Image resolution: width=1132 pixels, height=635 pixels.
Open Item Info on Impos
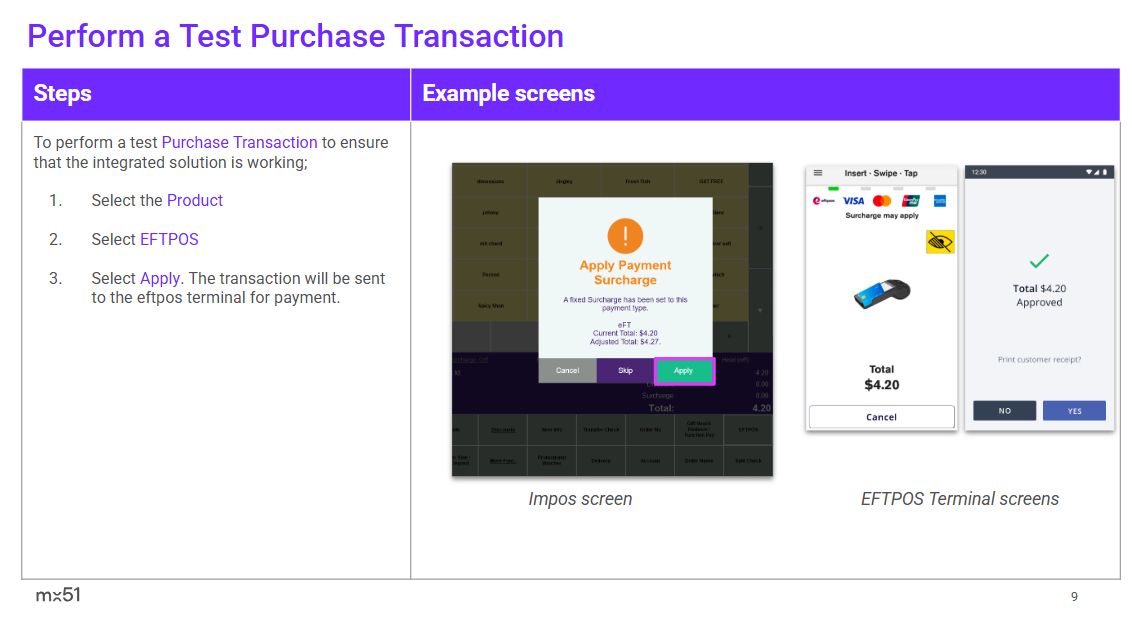point(552,429)
